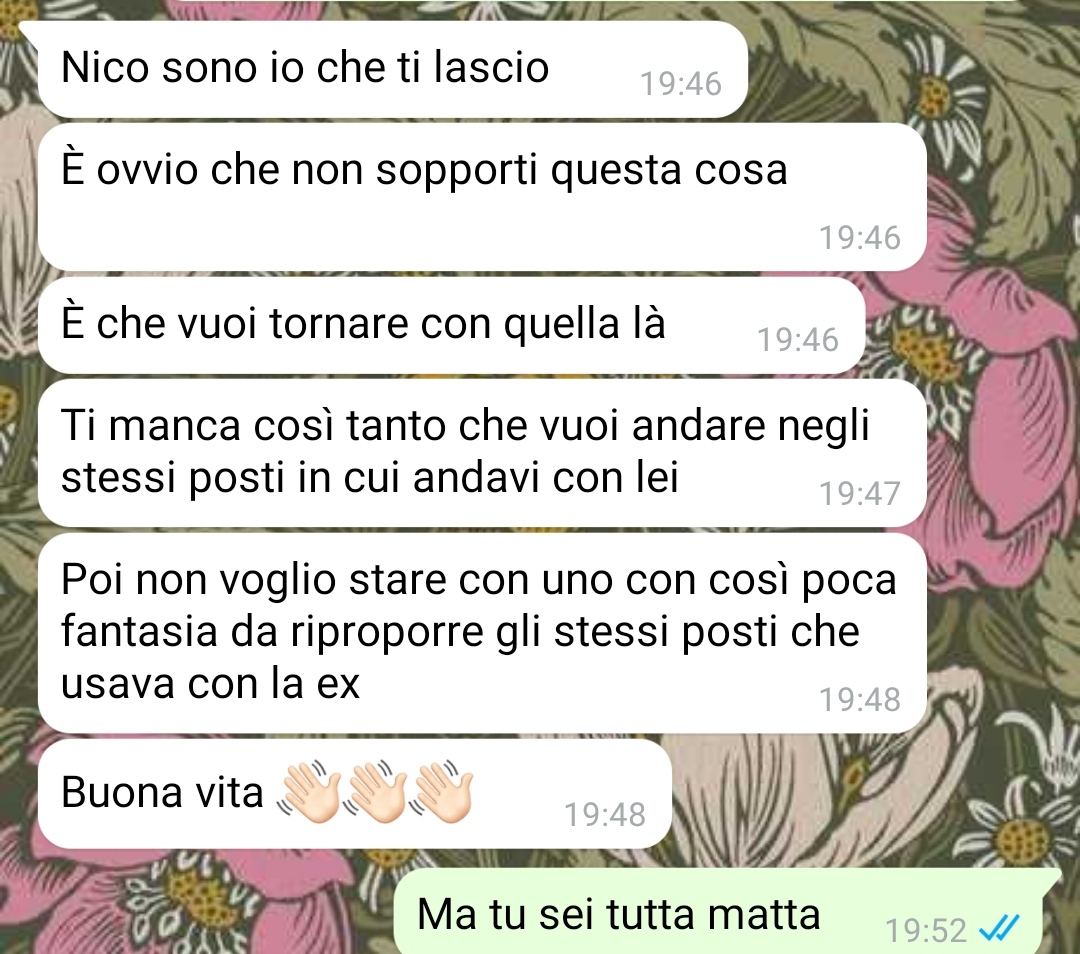Viewport: 1080px width, 954px height.
Task: Click the 19:46 timestamp on 'Nico sono io' message
Action: click(681, 84)
